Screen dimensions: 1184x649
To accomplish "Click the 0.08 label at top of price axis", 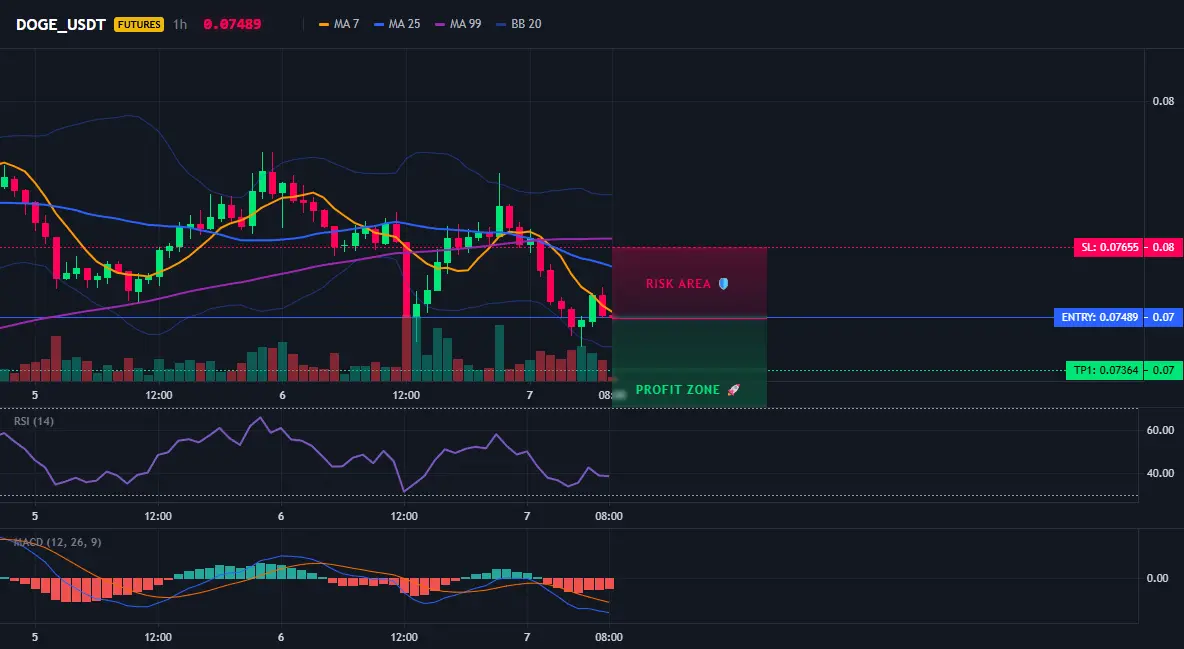I will 1164,101.
